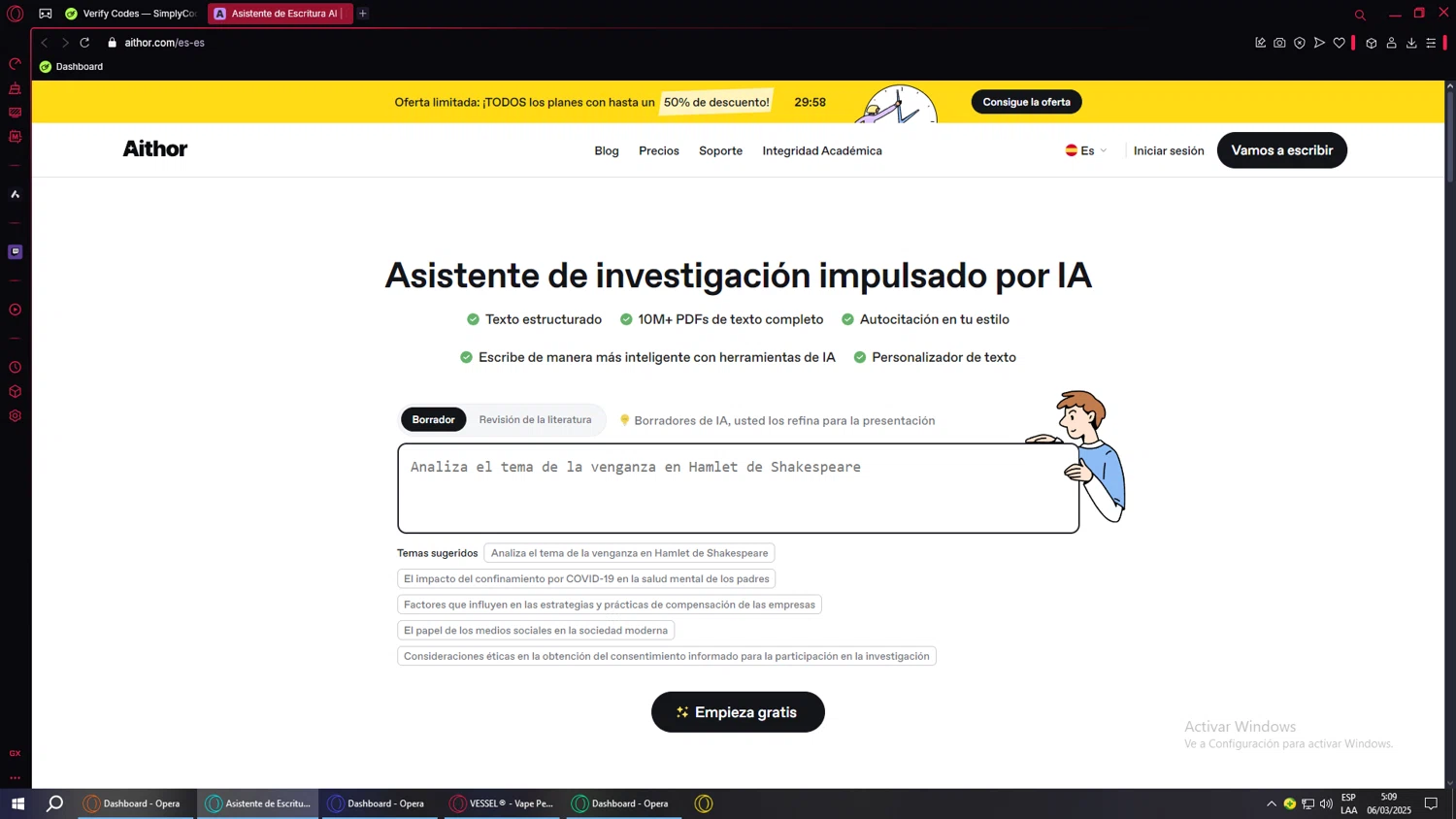
Task: Pick the medios sociales suggested topic
Action: tap(536, 631)
